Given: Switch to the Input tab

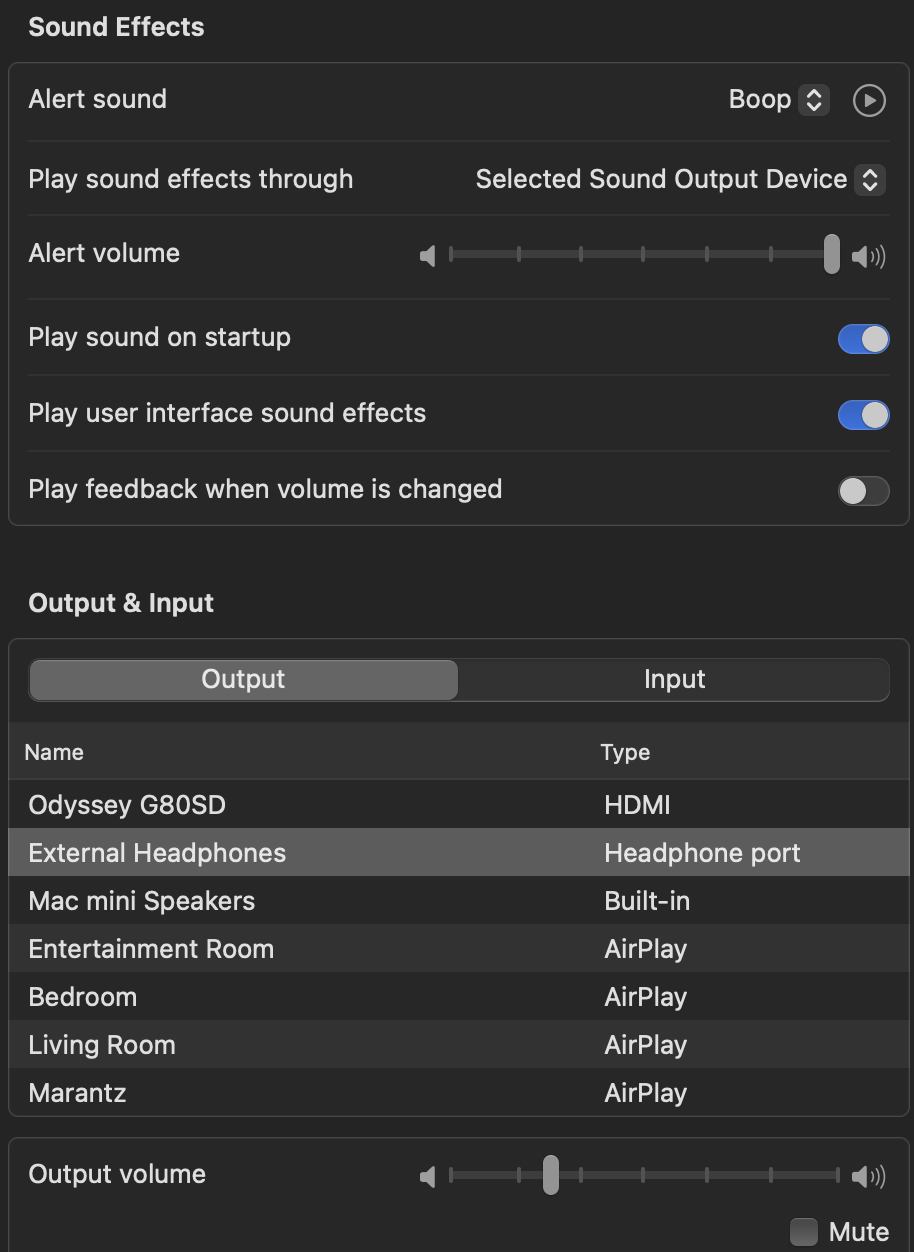Looking at the screenshot, I should [x=674, y=680].
